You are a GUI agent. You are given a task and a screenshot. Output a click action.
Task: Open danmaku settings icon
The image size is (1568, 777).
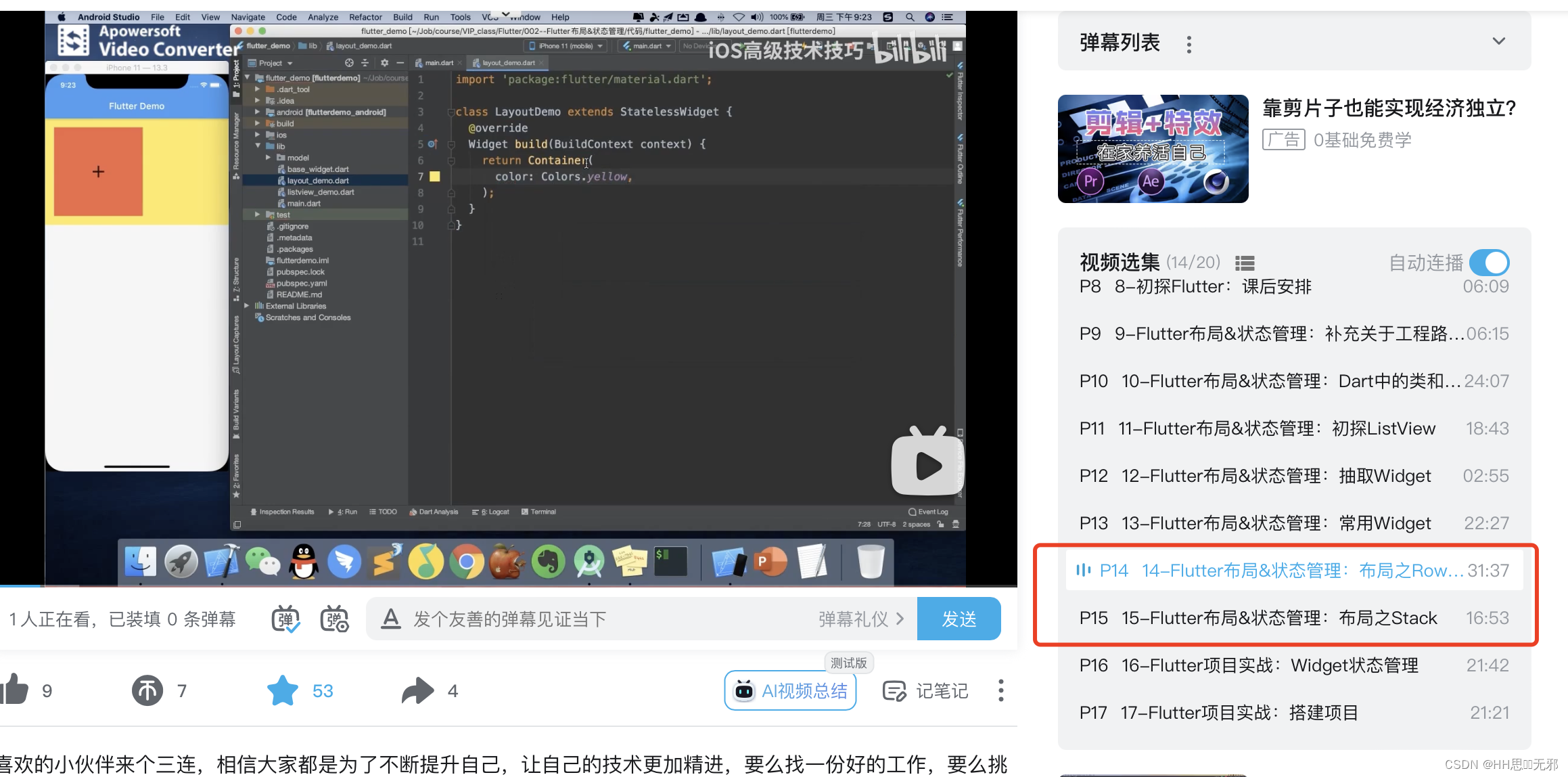click(334, 619)
